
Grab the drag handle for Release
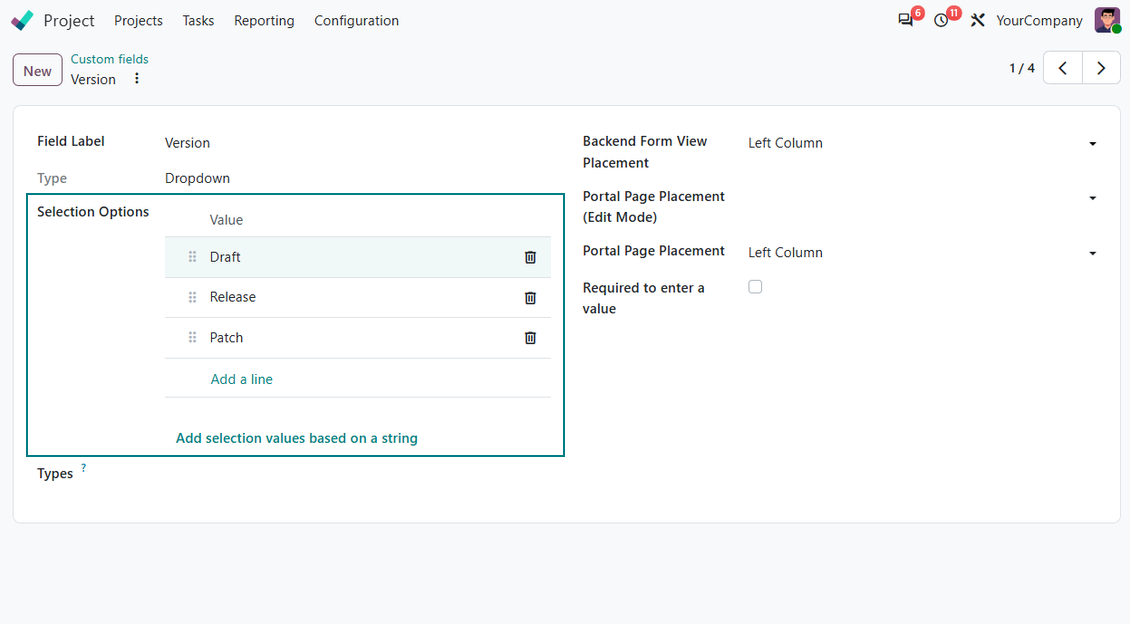coord(192,297)
